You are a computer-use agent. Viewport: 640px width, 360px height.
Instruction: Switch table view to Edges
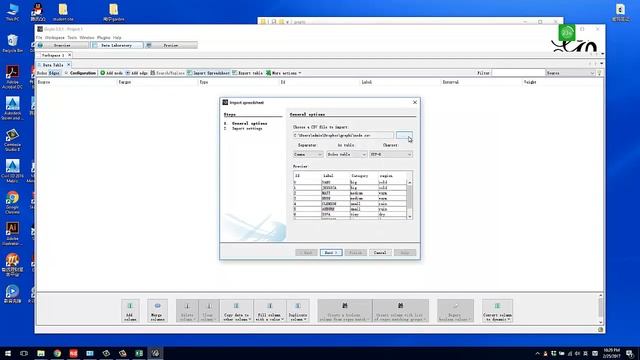pyautogui.click(x=55, y=73)
